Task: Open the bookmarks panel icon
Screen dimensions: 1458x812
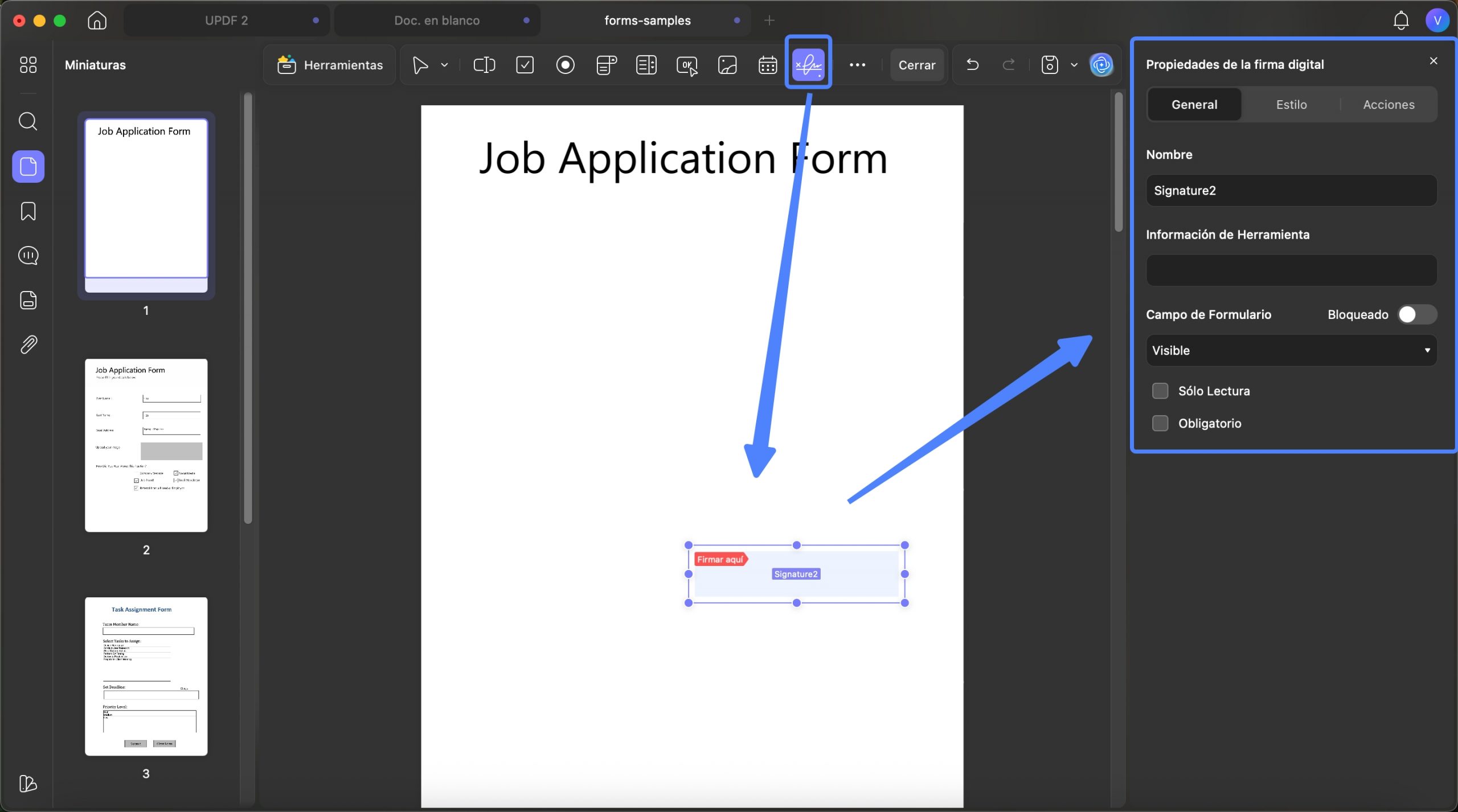Action: 28,211
